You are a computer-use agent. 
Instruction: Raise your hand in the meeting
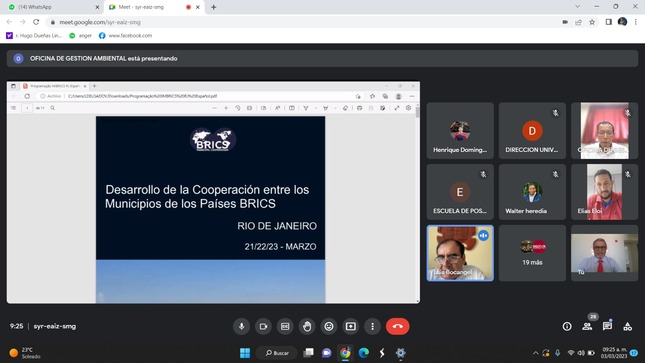coord(307,326)
